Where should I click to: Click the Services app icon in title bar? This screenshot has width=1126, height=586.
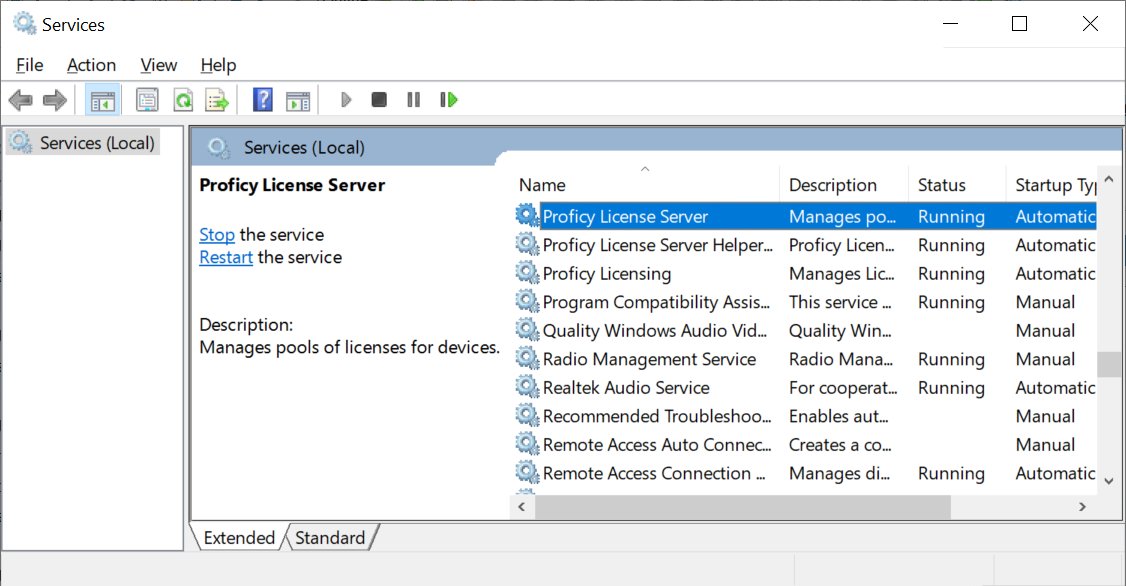[x=24, y=24]
